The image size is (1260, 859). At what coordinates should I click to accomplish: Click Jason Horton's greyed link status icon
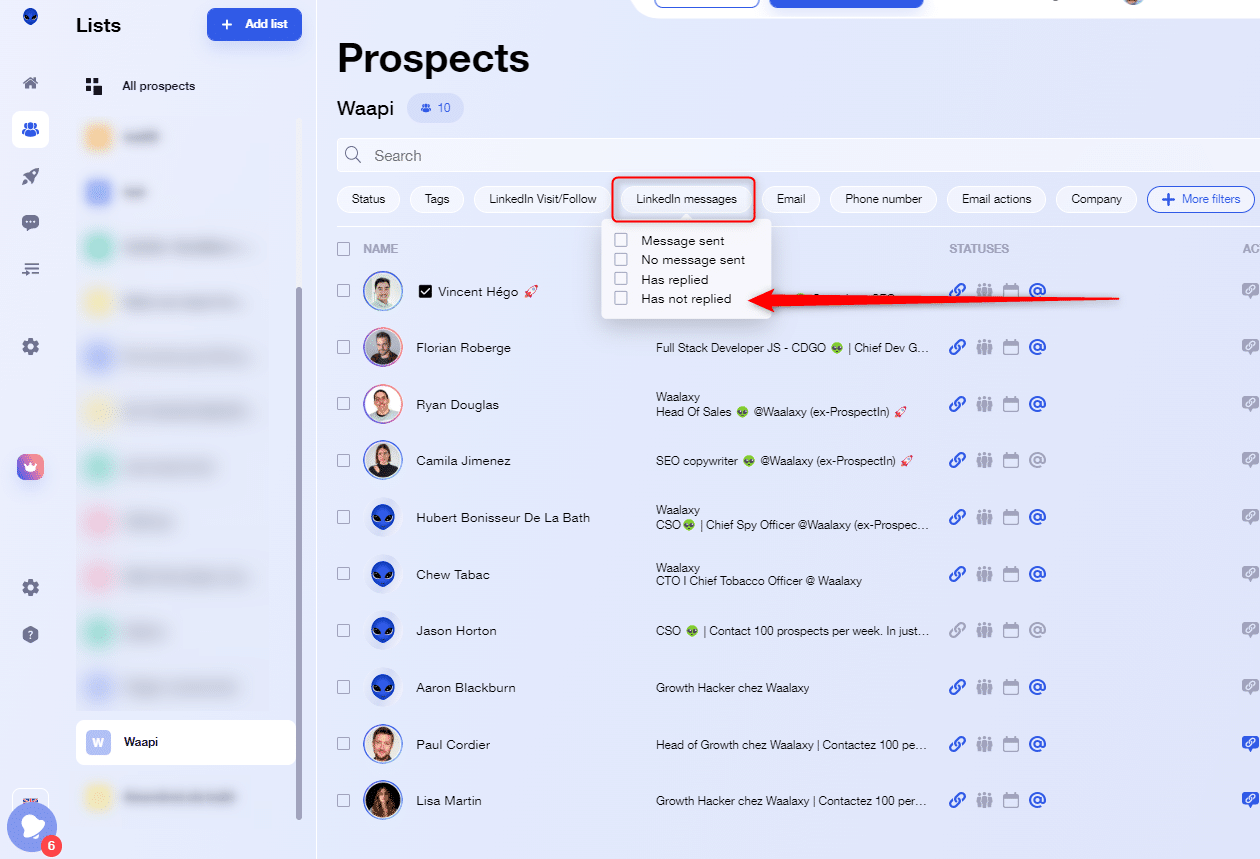point(957,630)
